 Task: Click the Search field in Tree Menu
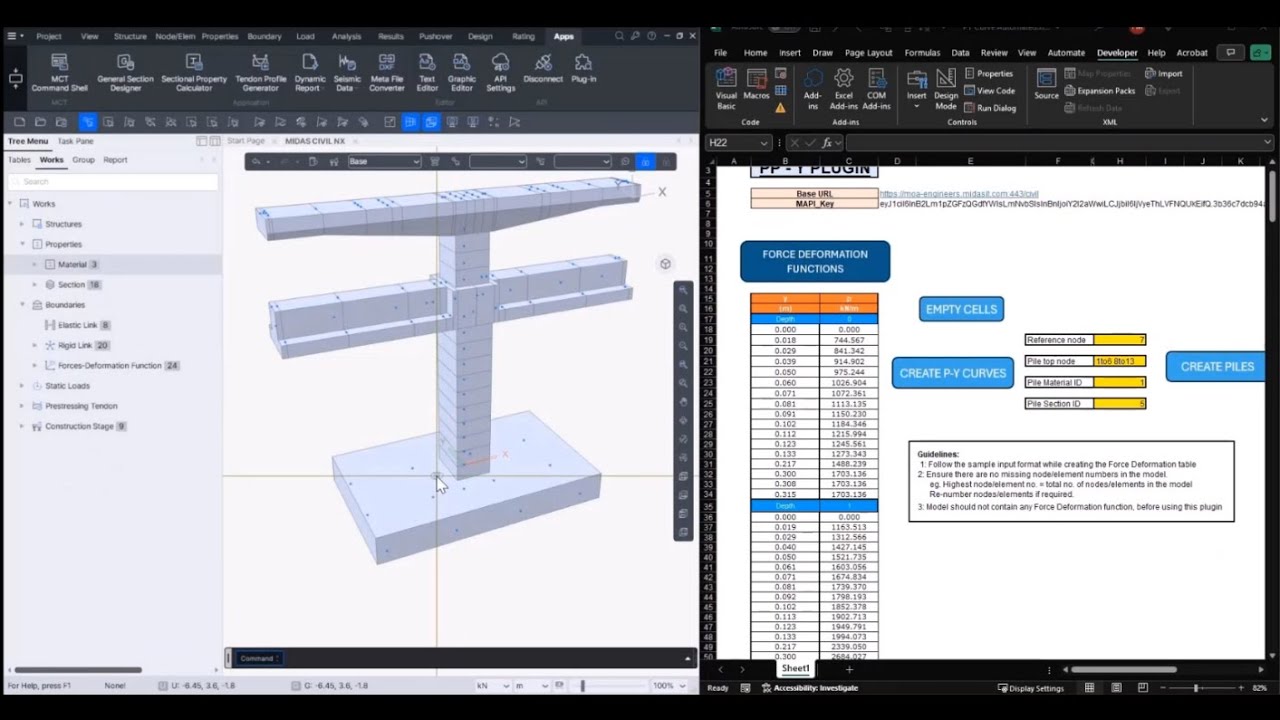113,181
